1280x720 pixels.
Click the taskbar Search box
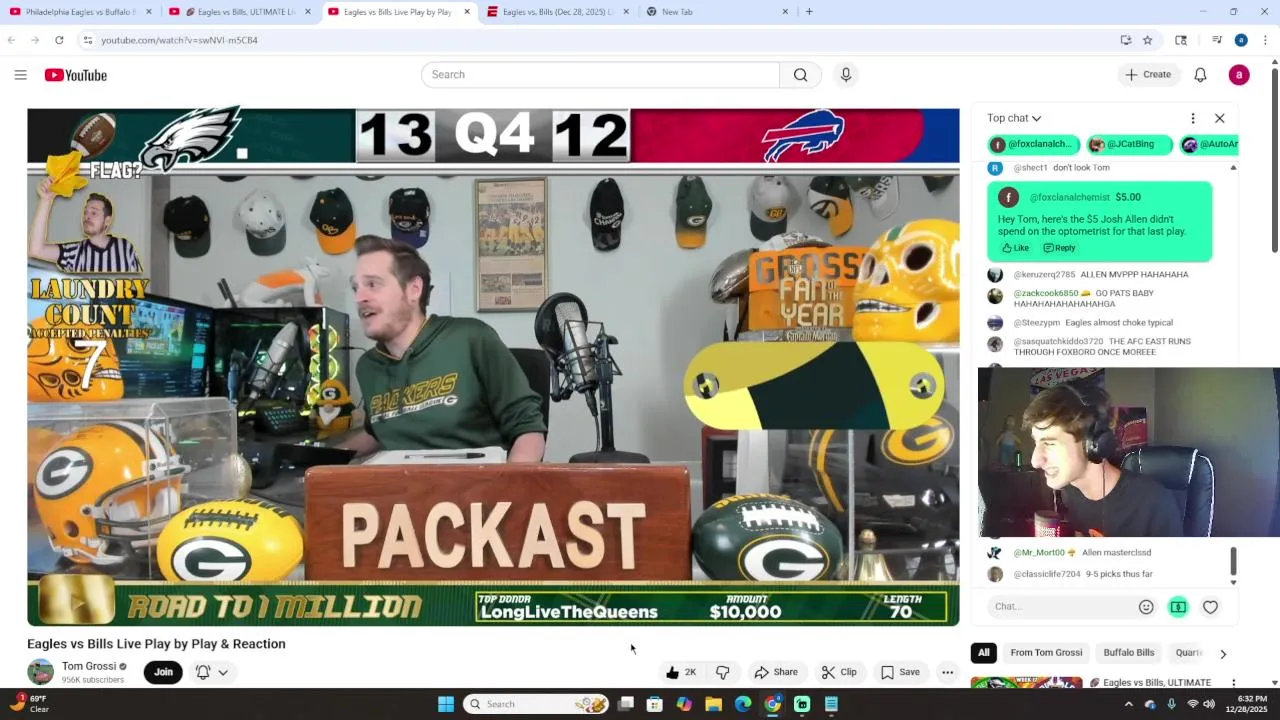coord(537,704)
